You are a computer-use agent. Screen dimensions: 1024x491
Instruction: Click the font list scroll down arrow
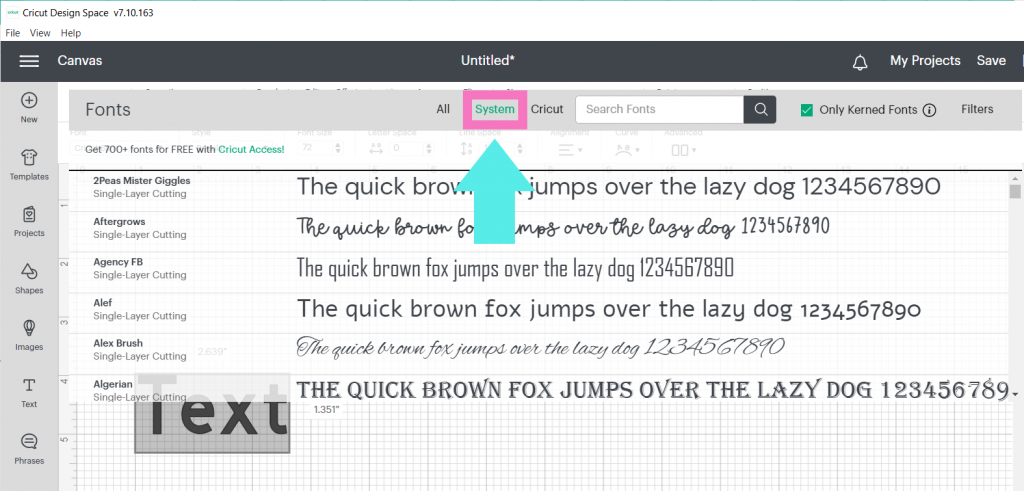tap(1015, 394)
